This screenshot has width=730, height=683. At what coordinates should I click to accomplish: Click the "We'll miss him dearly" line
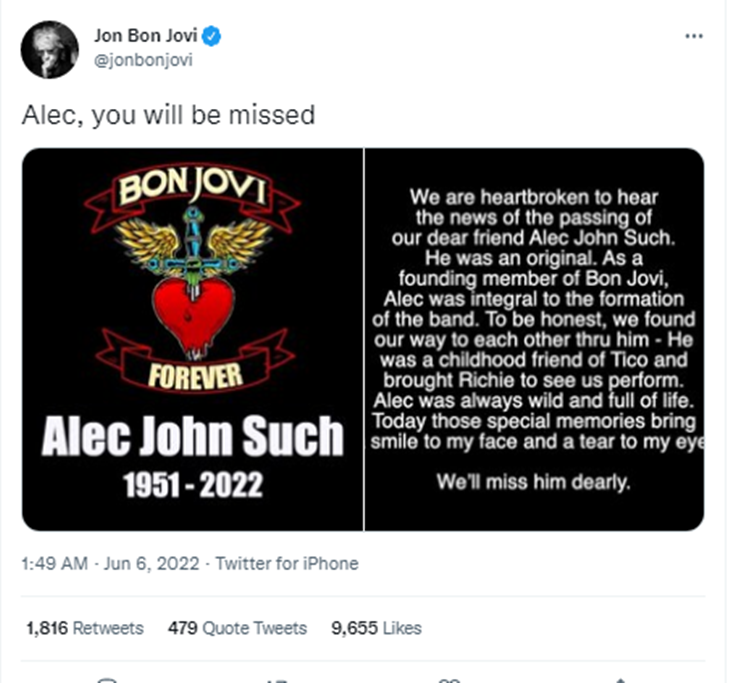(533, 483)
